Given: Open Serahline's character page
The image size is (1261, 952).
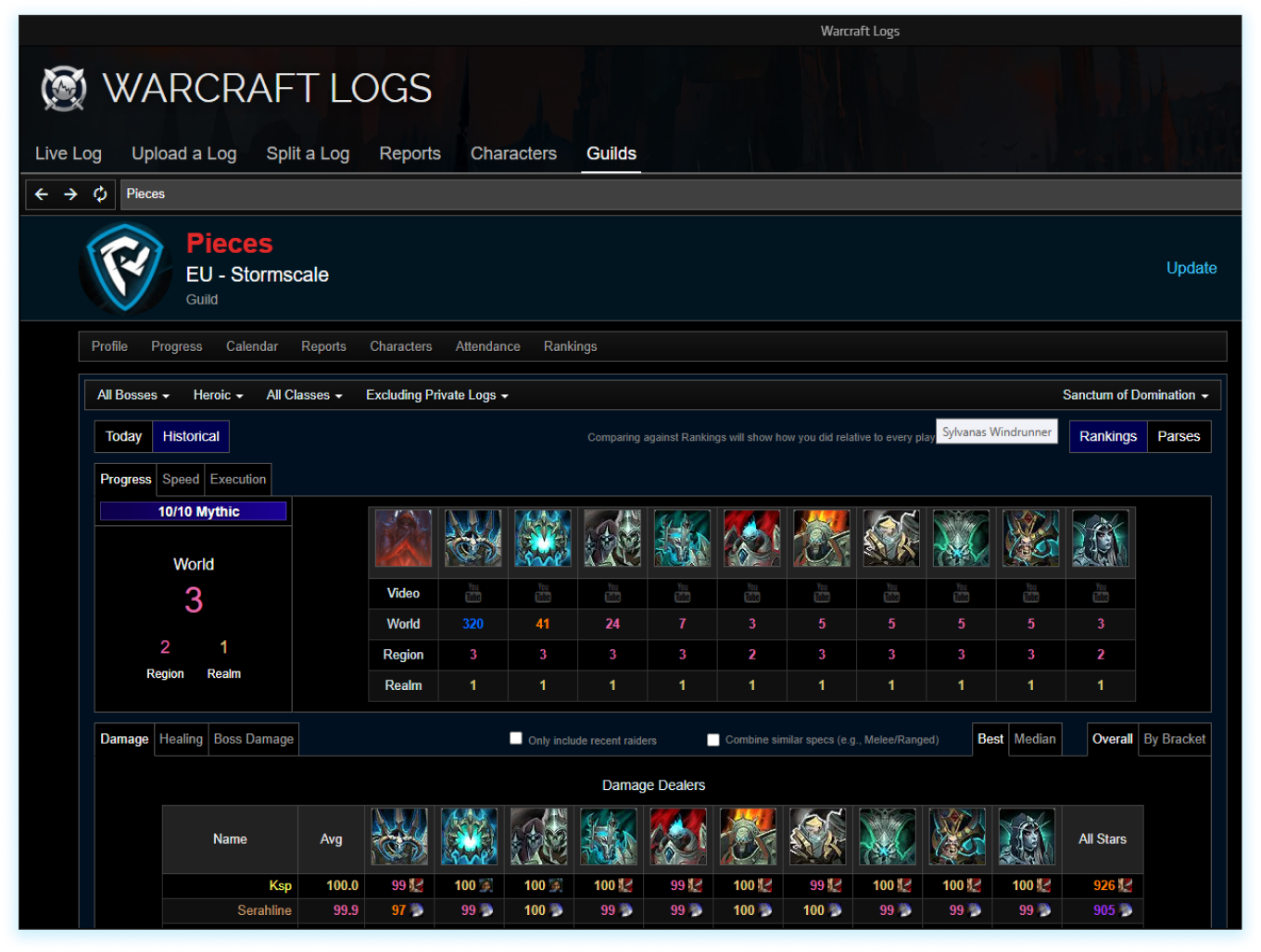Looking at the screenshot, I should coord(264,910).
